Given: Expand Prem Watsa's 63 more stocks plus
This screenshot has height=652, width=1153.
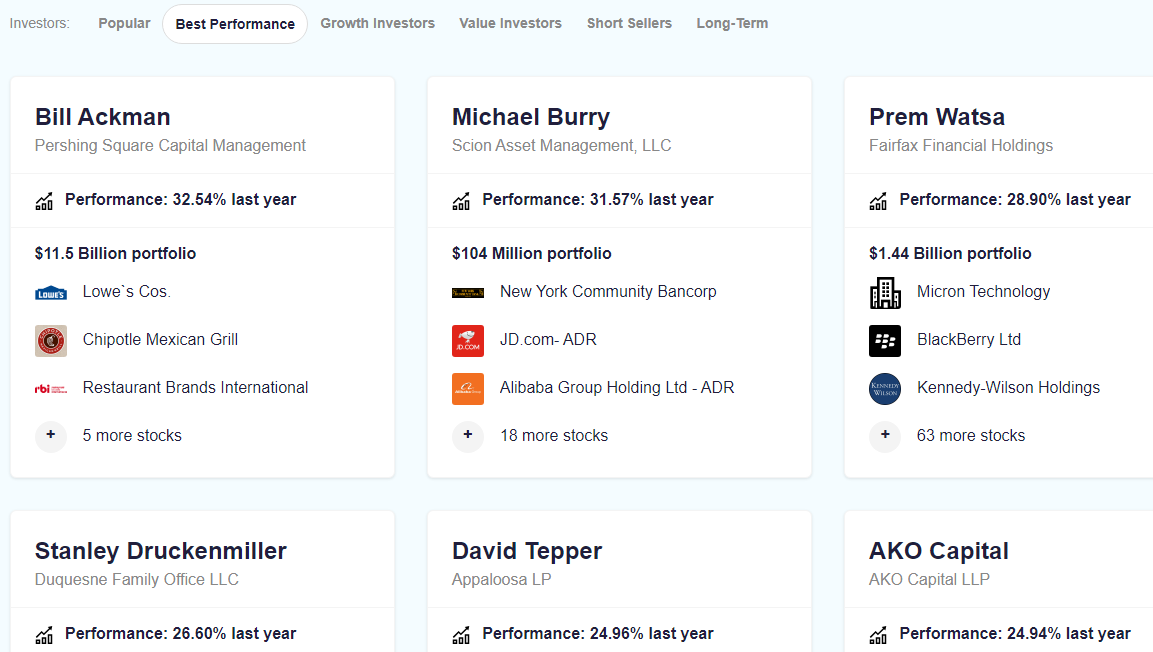Looking at the screenshot, I should point(885,435).
